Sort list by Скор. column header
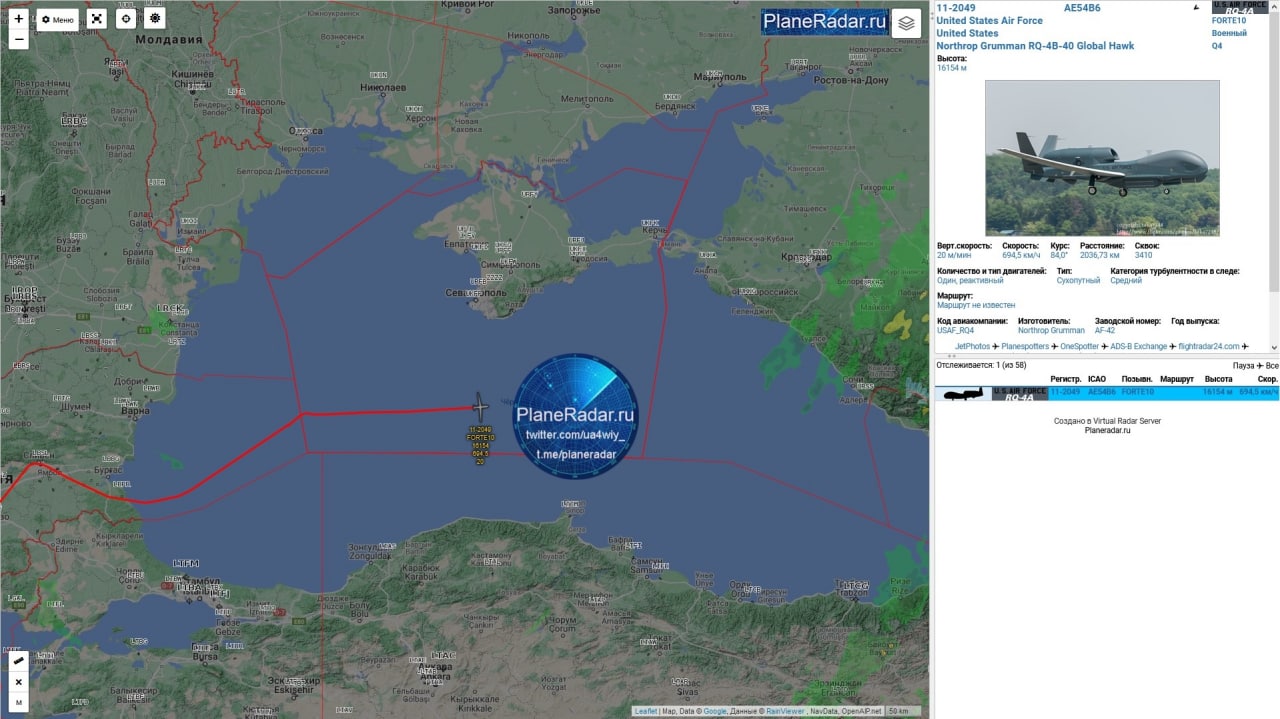Screen dimensions: 1280x719 (x=1268, y=379)
